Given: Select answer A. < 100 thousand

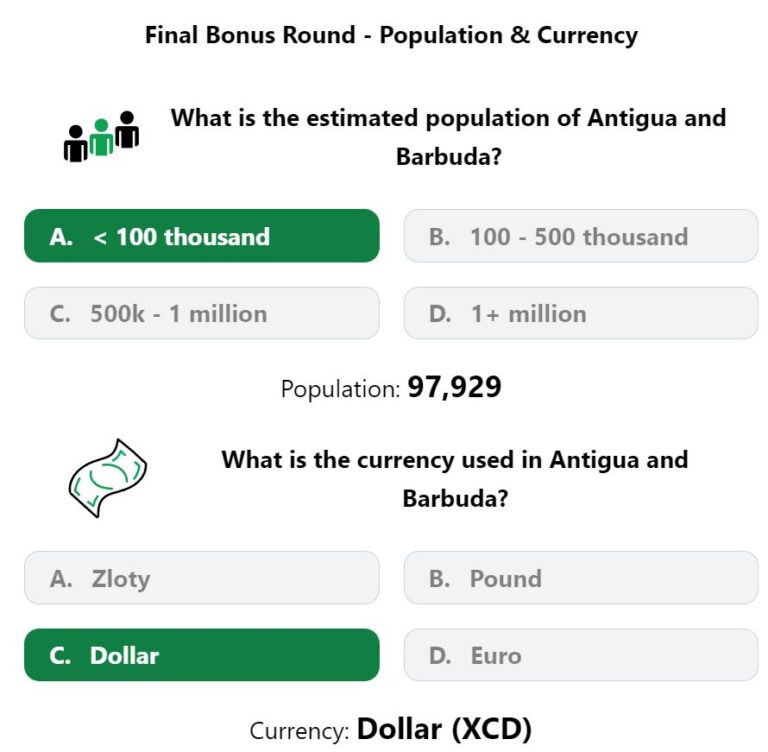Looking at the screenshot, I should pos(202,236).
